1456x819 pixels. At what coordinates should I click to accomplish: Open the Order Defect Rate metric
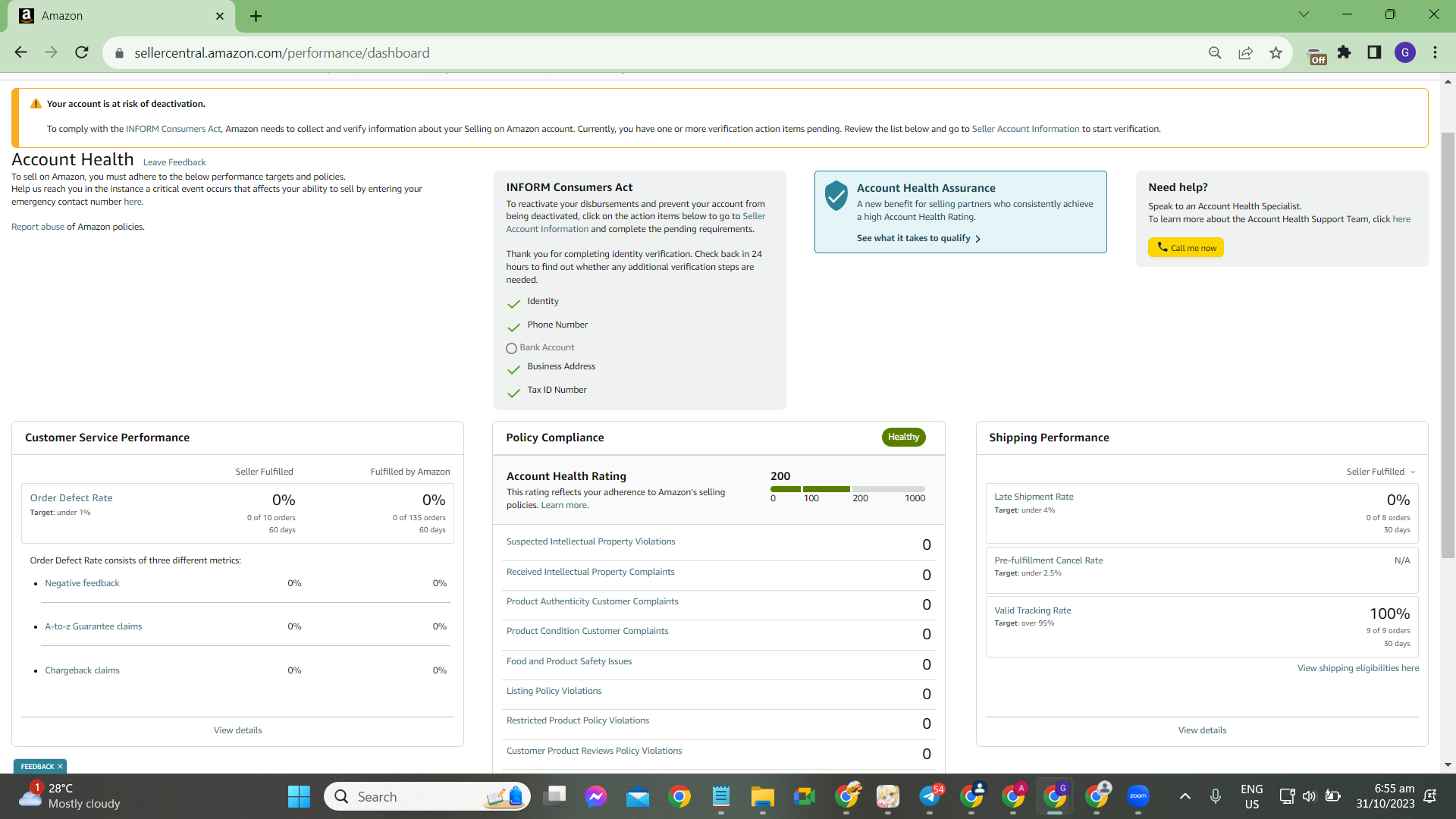coord(71,498)
